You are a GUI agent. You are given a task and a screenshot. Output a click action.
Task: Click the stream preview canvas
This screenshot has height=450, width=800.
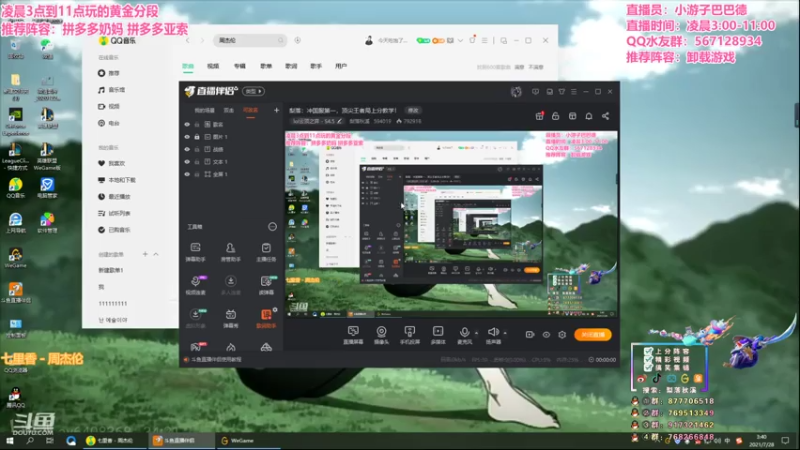click(451, 224)
